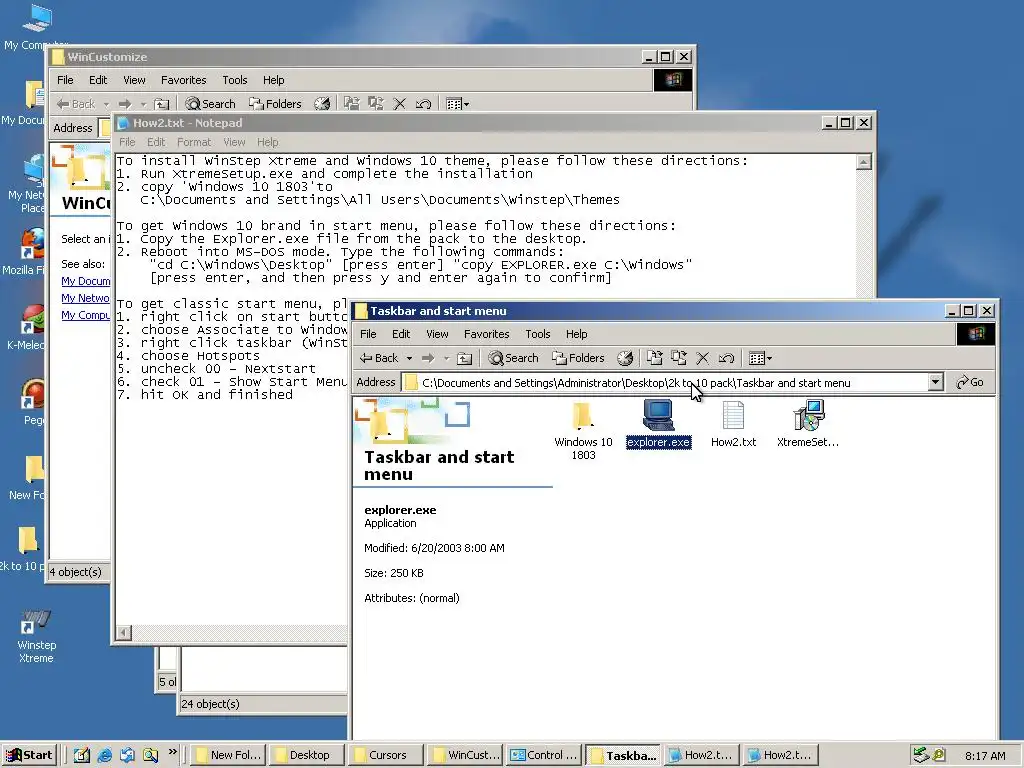The height and width of the screenshot is (768, 1024).
Task: Open My Compu... link in WinCustomize window
Action: [86, 315]
